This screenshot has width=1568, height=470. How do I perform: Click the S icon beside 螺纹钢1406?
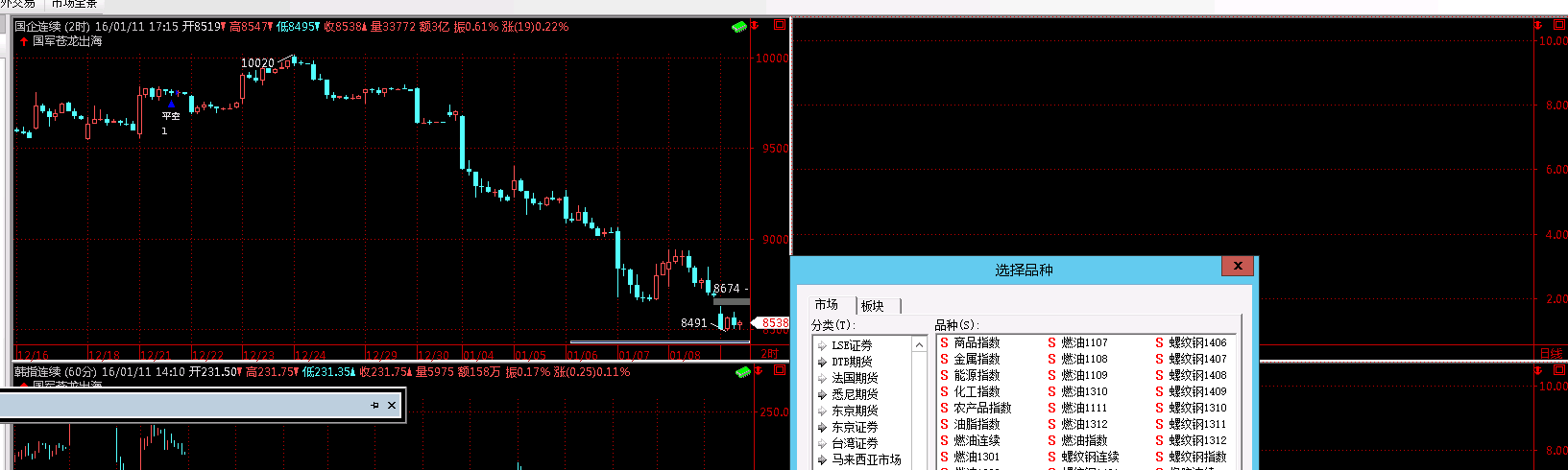click(x=1159, y=342)
